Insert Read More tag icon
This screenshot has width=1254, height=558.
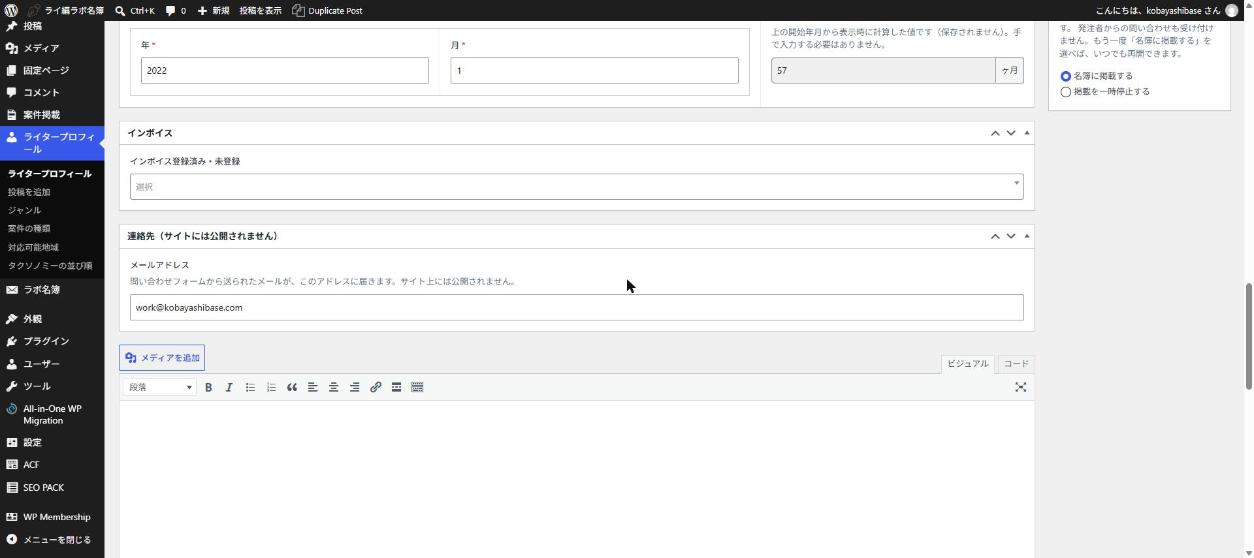click(x=397, y=387)
